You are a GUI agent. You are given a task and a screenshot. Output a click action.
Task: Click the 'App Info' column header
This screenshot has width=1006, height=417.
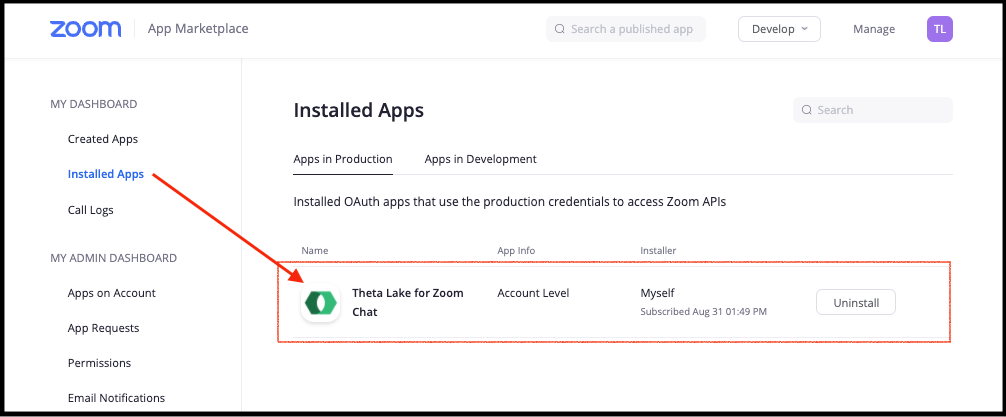(x=516, y=250)
